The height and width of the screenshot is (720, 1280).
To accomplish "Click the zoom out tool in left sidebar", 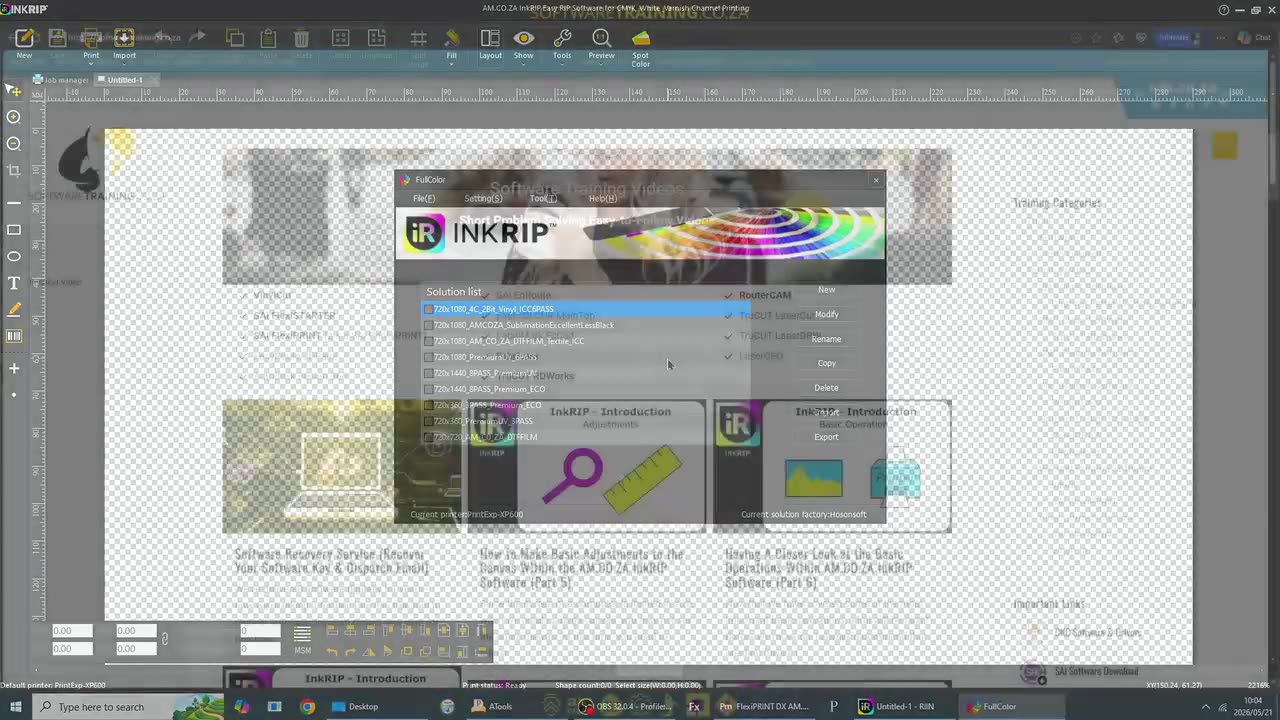I will [14, 144].
